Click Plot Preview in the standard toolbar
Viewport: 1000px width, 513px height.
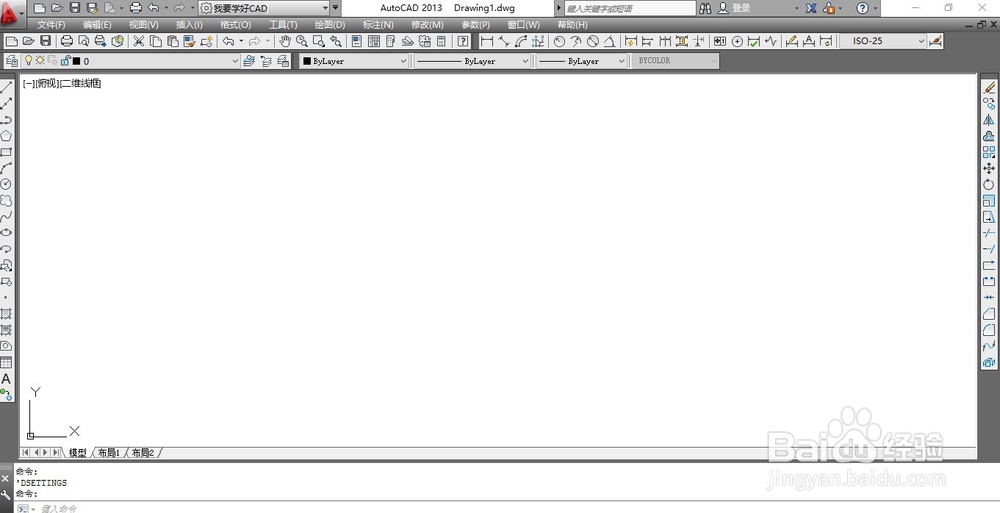click(x=84, y=41)
